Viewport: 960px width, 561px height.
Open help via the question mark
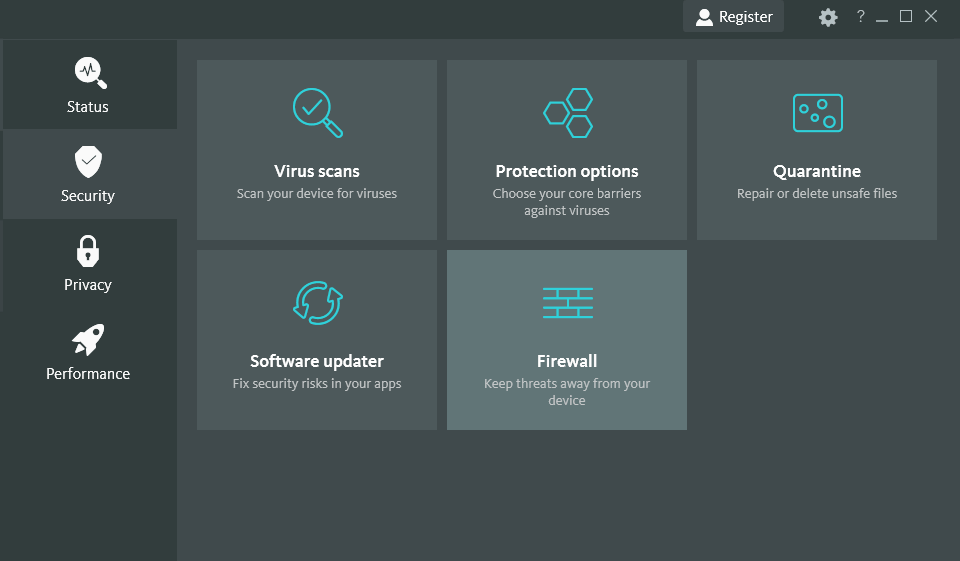click(860, 17)
